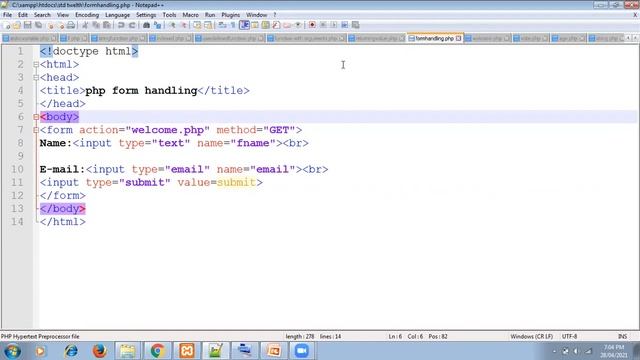Screen dimensions: 640x360
Task: Toggle Synchronize Vertical Scrolling icon
Action: tap(197, 25)
